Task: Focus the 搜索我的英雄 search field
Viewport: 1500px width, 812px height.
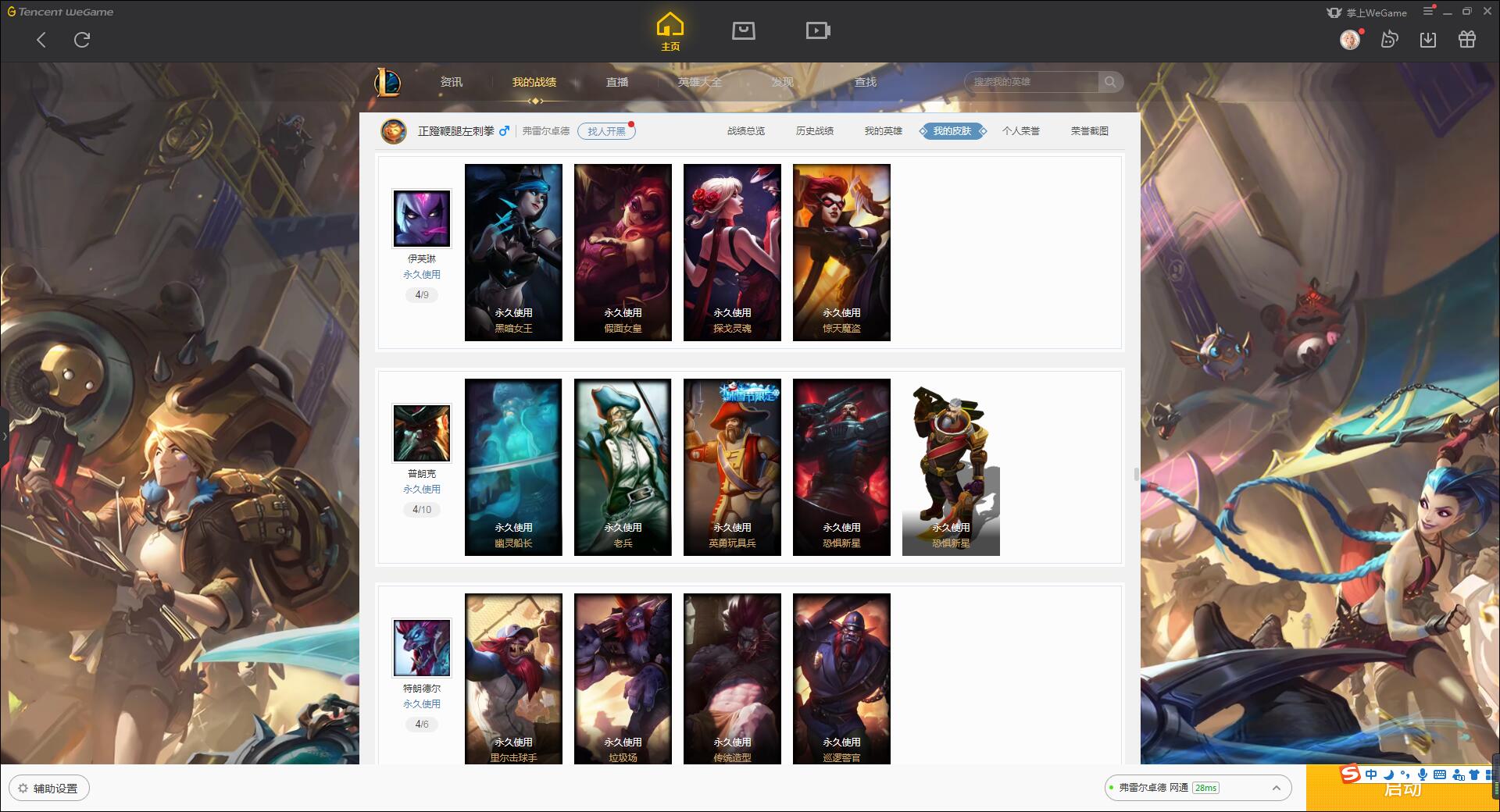Action: tap(1031, 82)
